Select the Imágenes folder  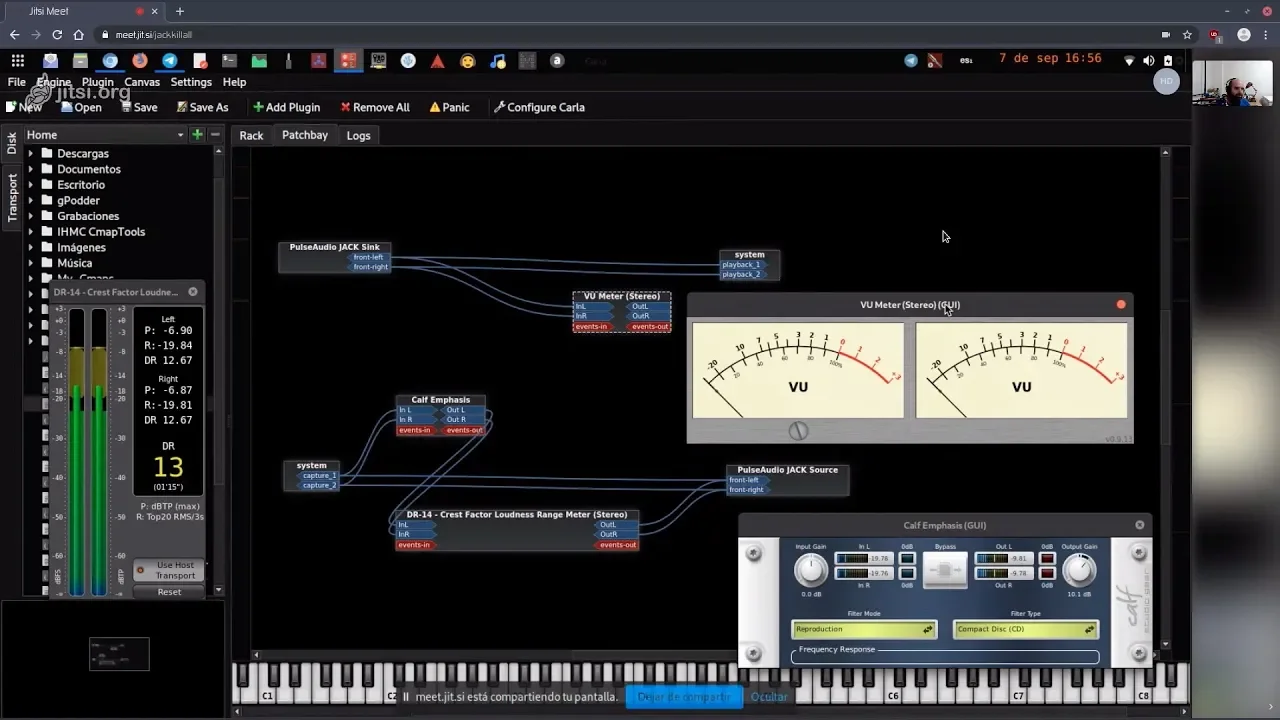pos(81,247)
